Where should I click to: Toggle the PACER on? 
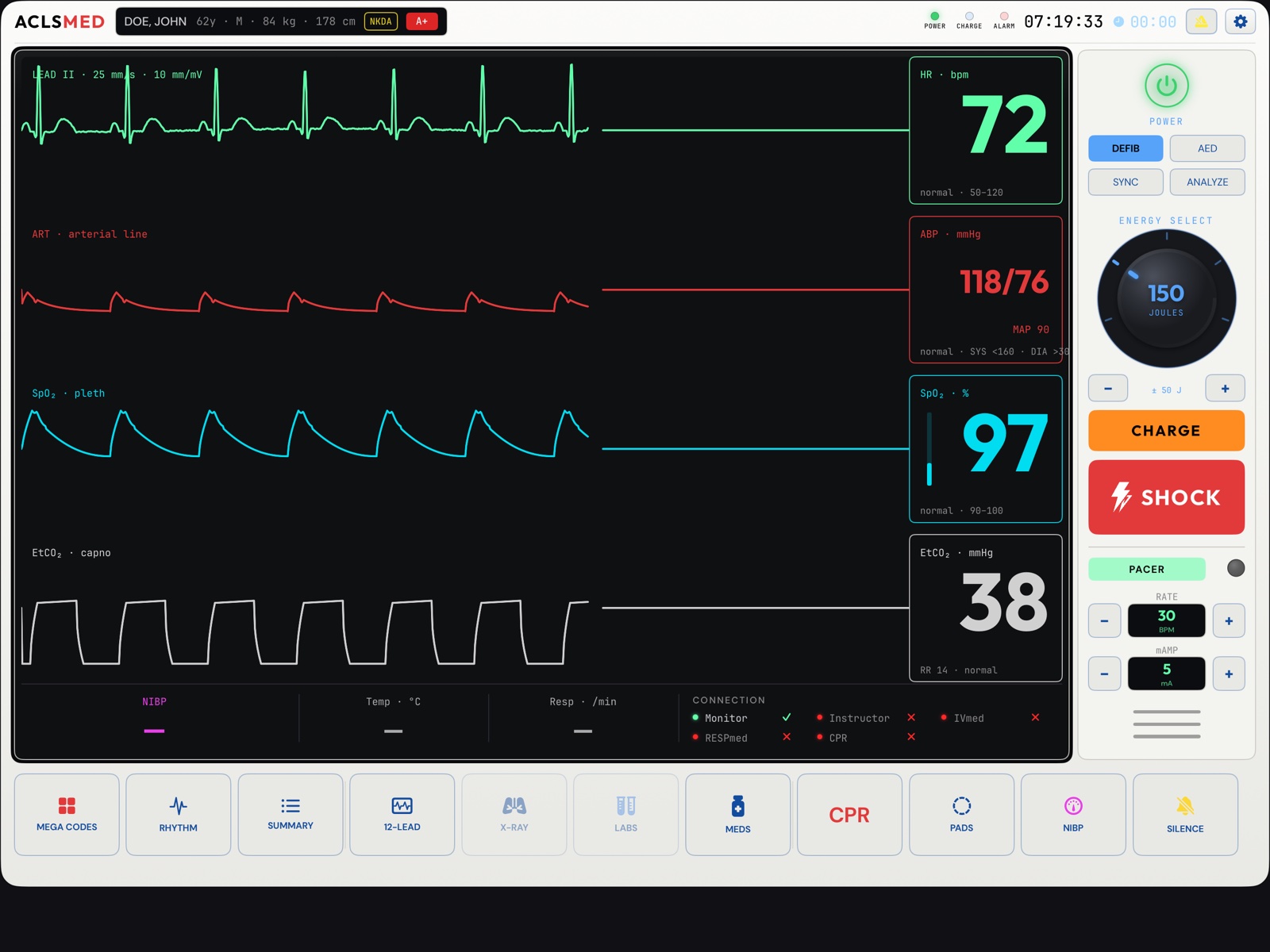point(1147,569)
